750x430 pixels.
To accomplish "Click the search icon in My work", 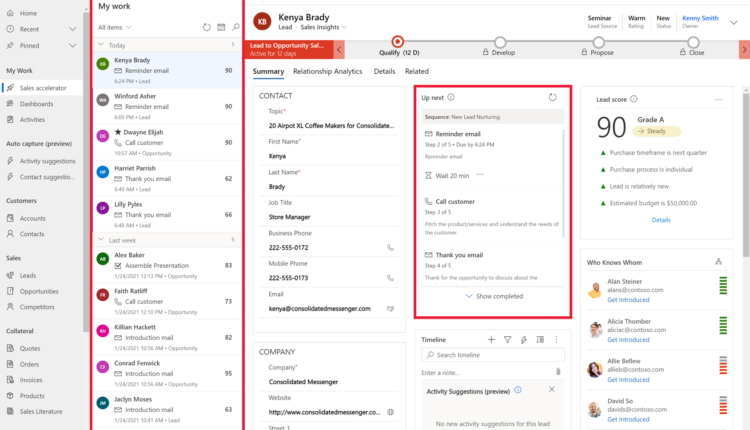I will pos(234,27).
